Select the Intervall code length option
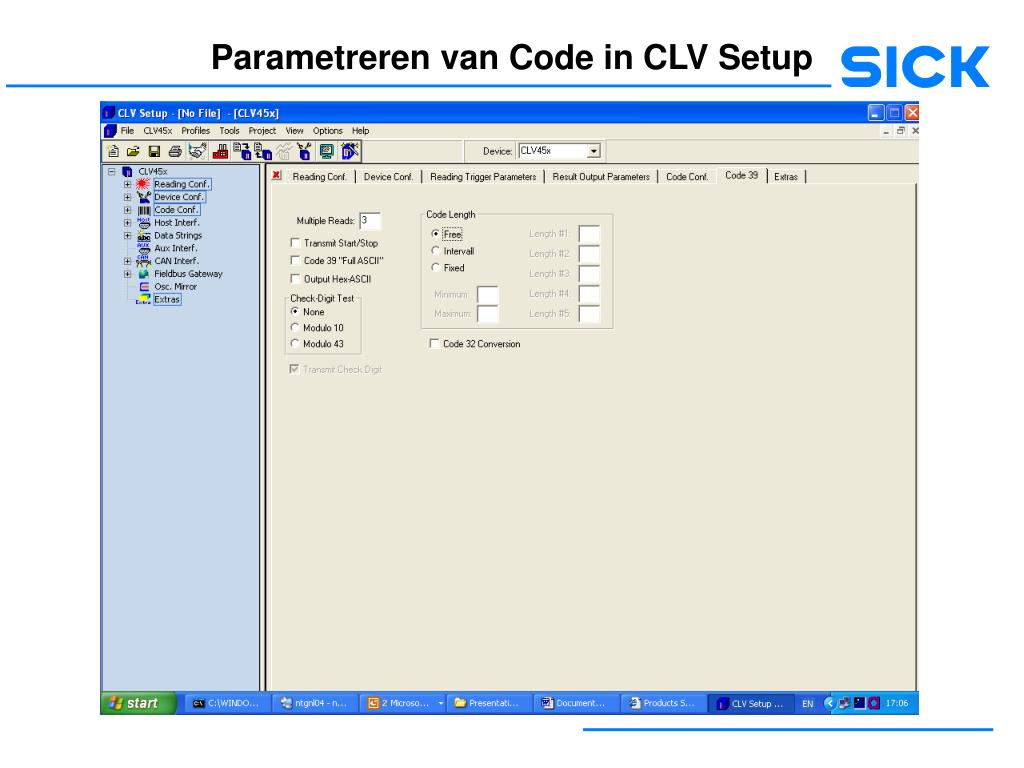The width and height of the screenshot is (1024, 768). [436, 251]
